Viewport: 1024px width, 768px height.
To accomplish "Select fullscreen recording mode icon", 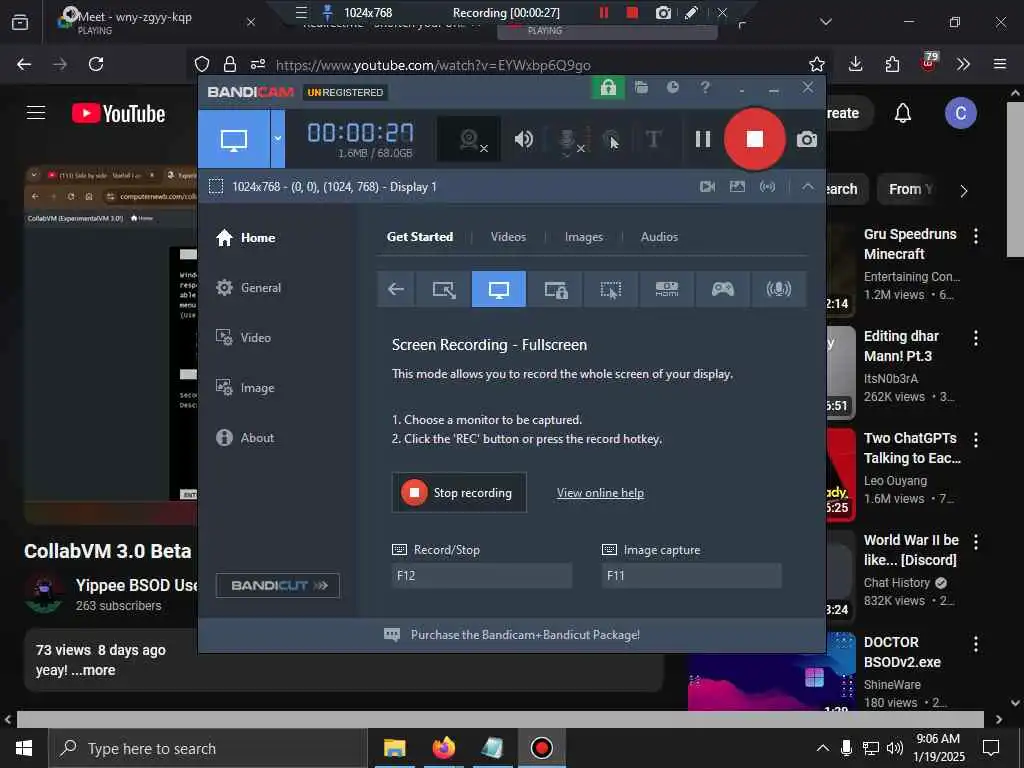I will pyautogui.click(x=499, y=289).
